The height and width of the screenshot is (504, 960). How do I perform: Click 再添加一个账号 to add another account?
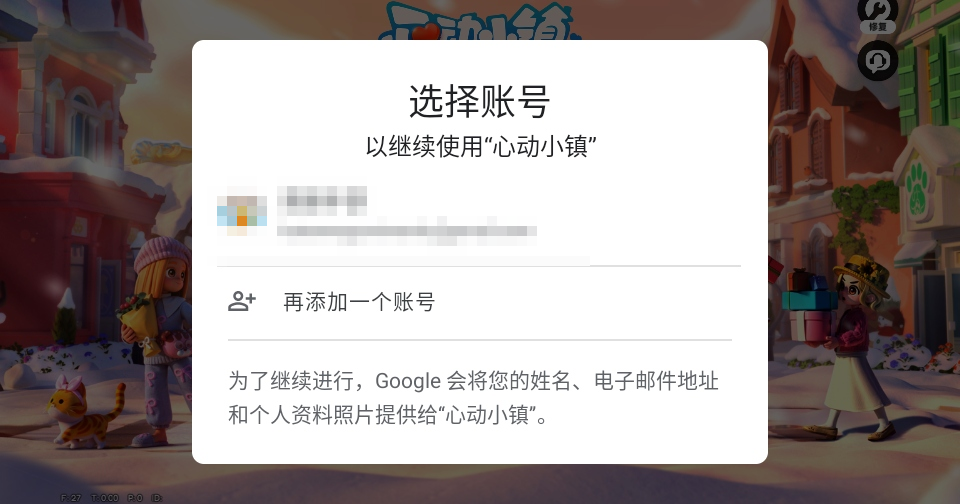pyautogui.click(x=359, y=302)
